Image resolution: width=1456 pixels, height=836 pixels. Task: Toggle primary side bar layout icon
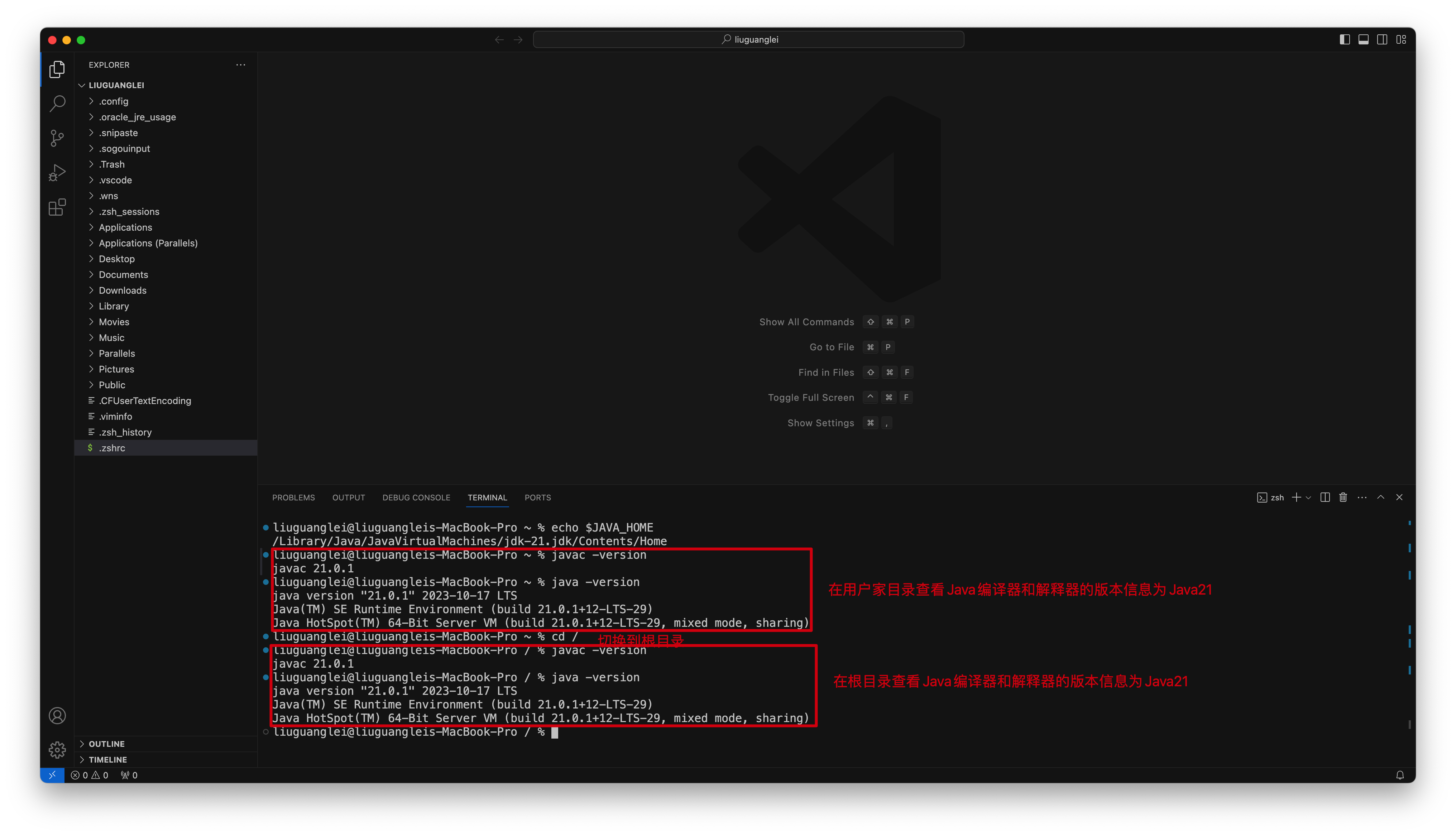pos(1345,39)
